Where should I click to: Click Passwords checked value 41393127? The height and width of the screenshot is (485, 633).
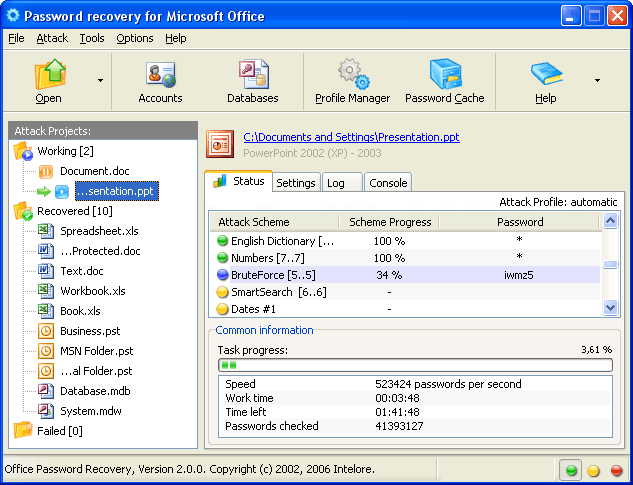[399, 426]
